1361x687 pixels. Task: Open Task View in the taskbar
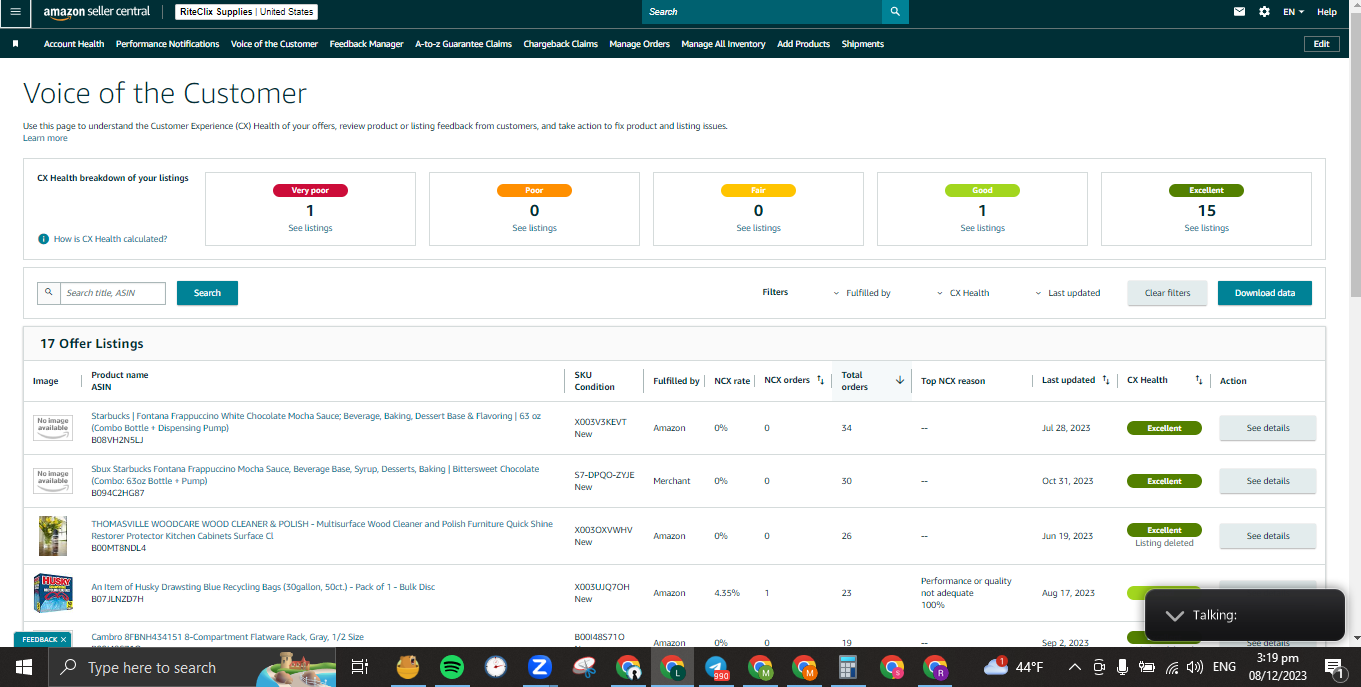pos(360,667)
